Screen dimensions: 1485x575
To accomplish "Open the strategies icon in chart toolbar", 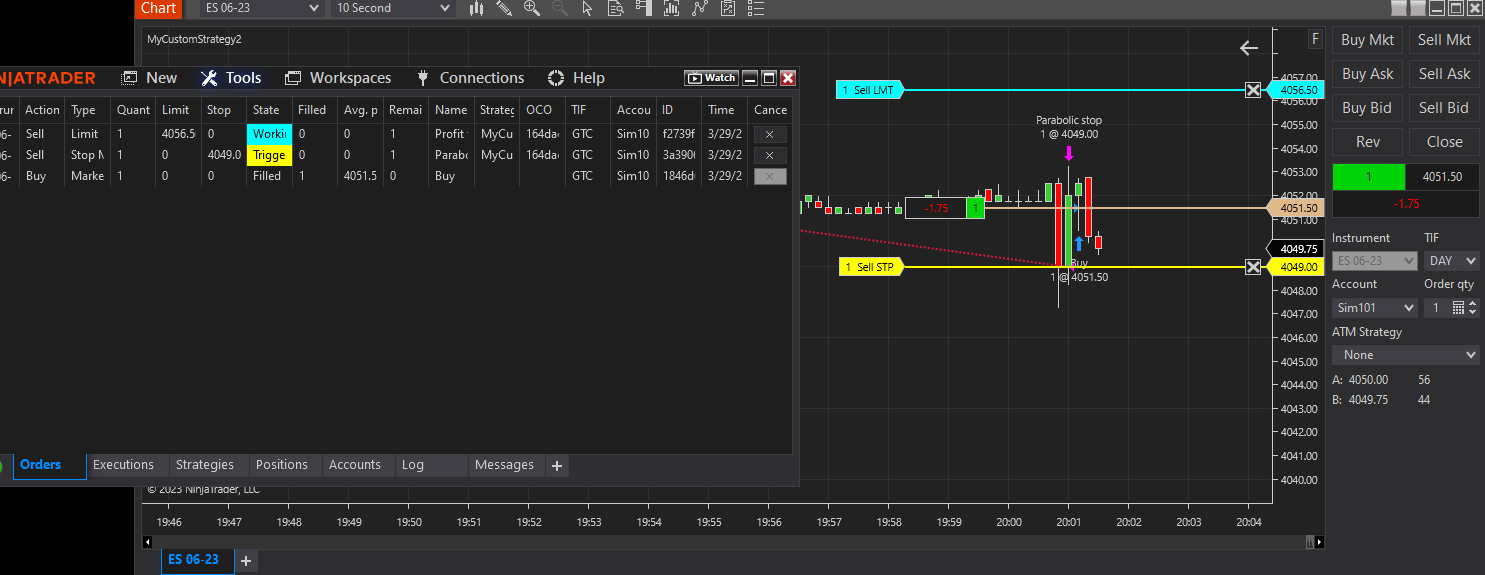I will 727,8.
